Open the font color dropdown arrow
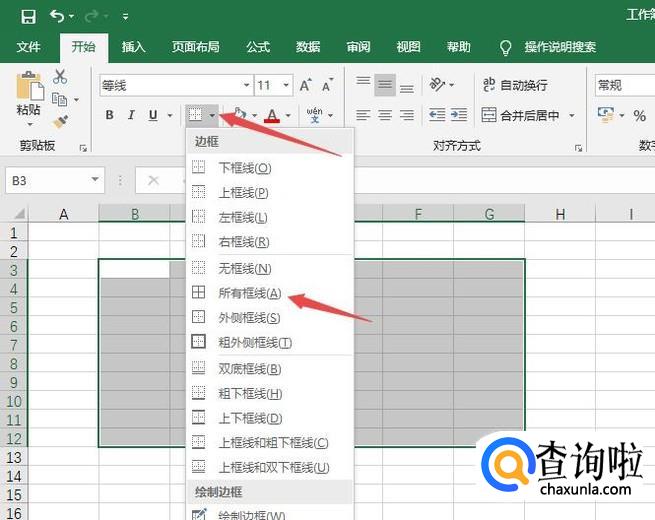655x520 pixels. 288,115
